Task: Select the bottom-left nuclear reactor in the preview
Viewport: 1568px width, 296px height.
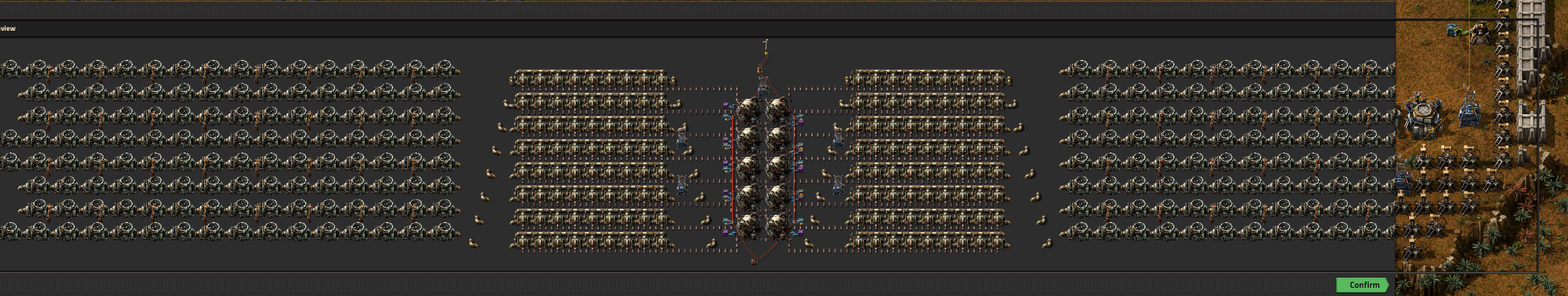Action: click(749, 226)
